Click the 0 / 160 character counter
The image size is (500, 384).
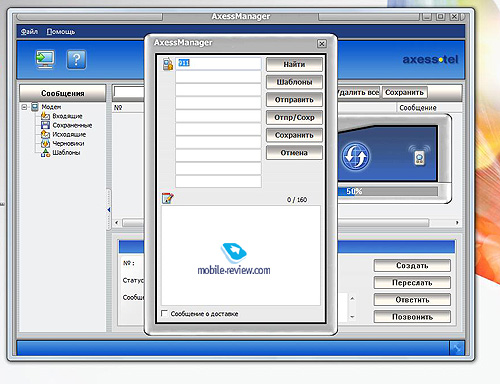[297, 200]
